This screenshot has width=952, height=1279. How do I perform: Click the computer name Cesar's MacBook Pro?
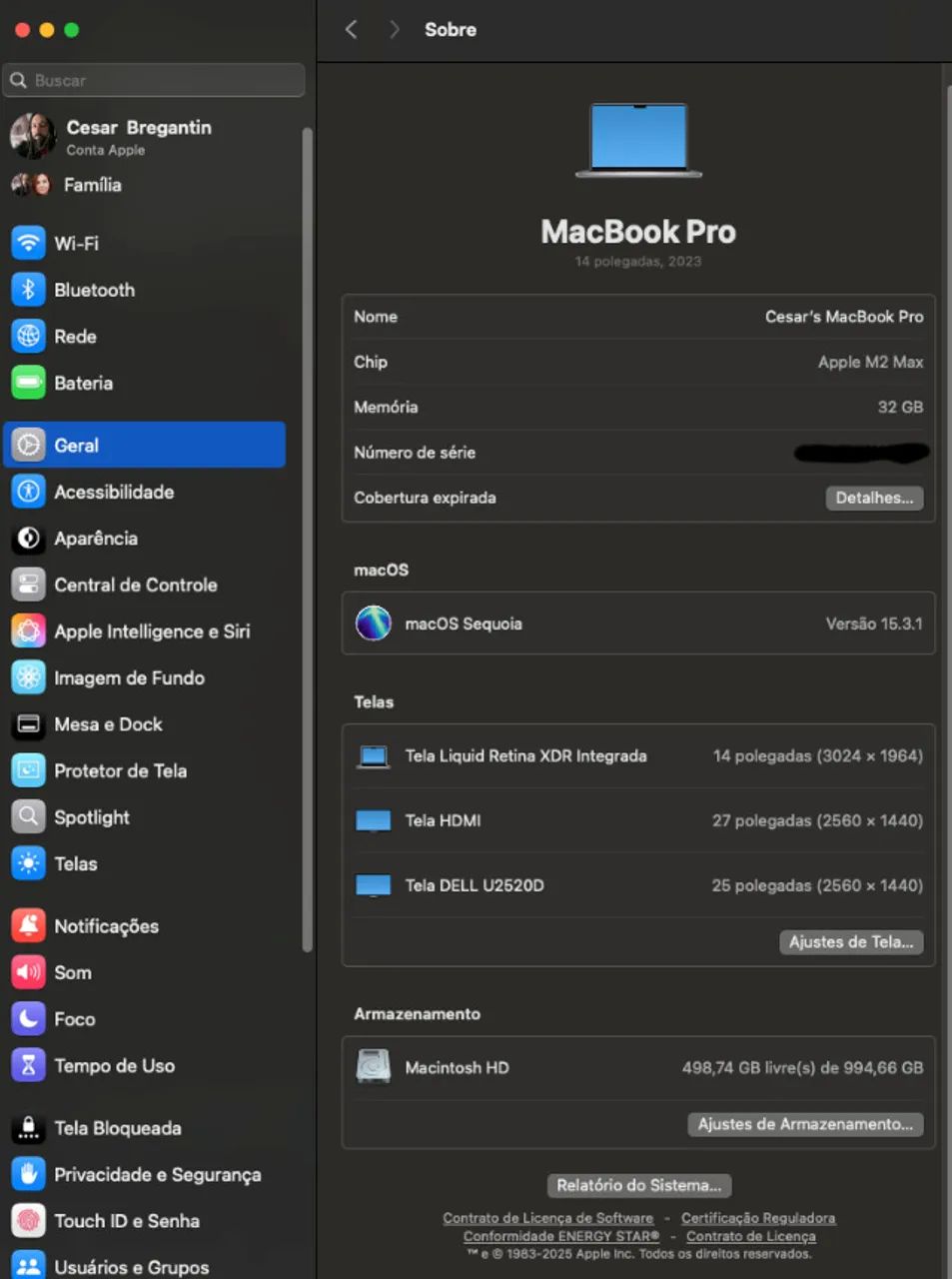point(844,317)
